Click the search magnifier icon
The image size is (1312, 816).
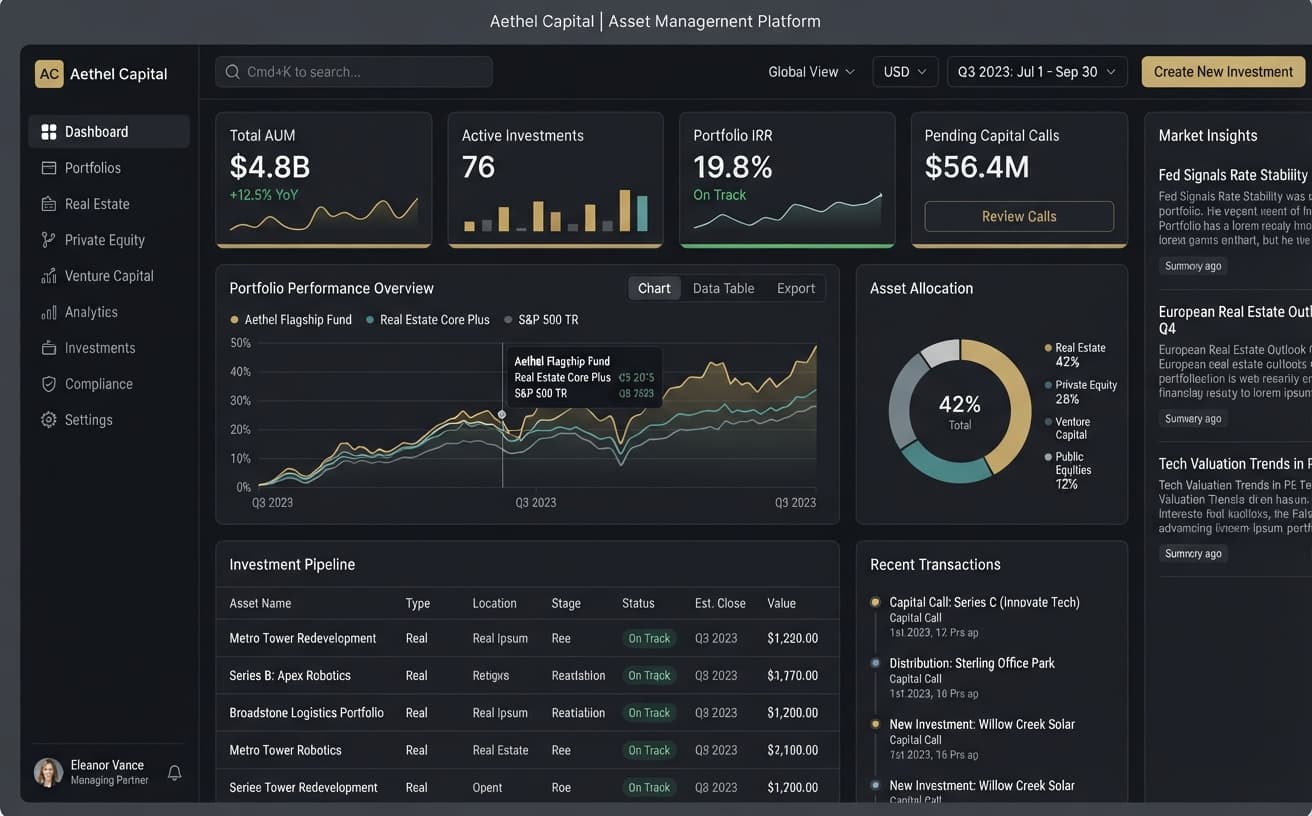pos(233,72)
